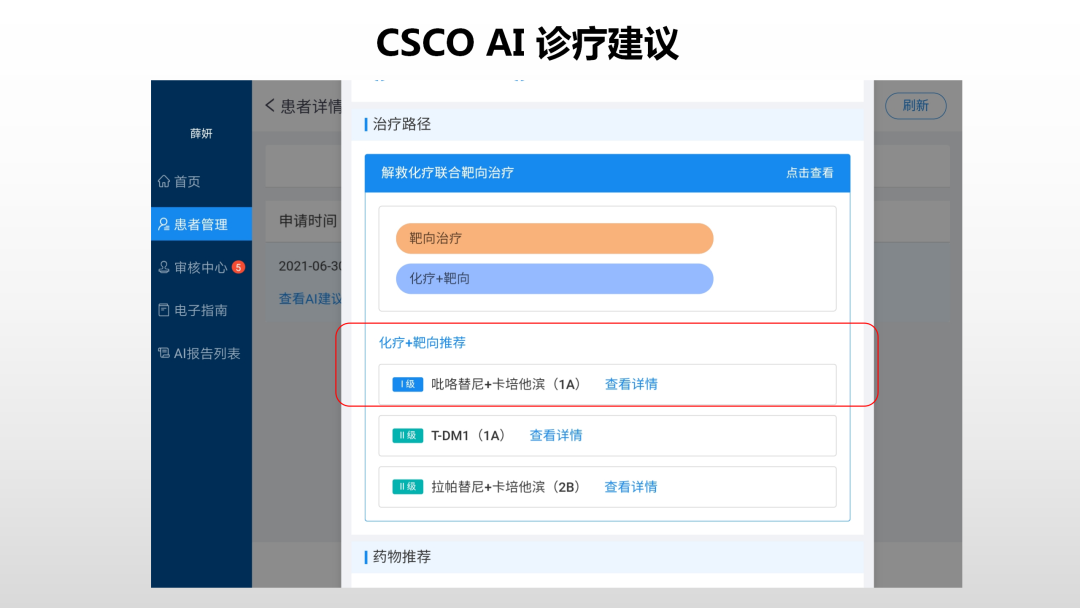
Task: Open 查看详情 for 吡咯替尼+卡培他滨
Action: pos(631,384)
